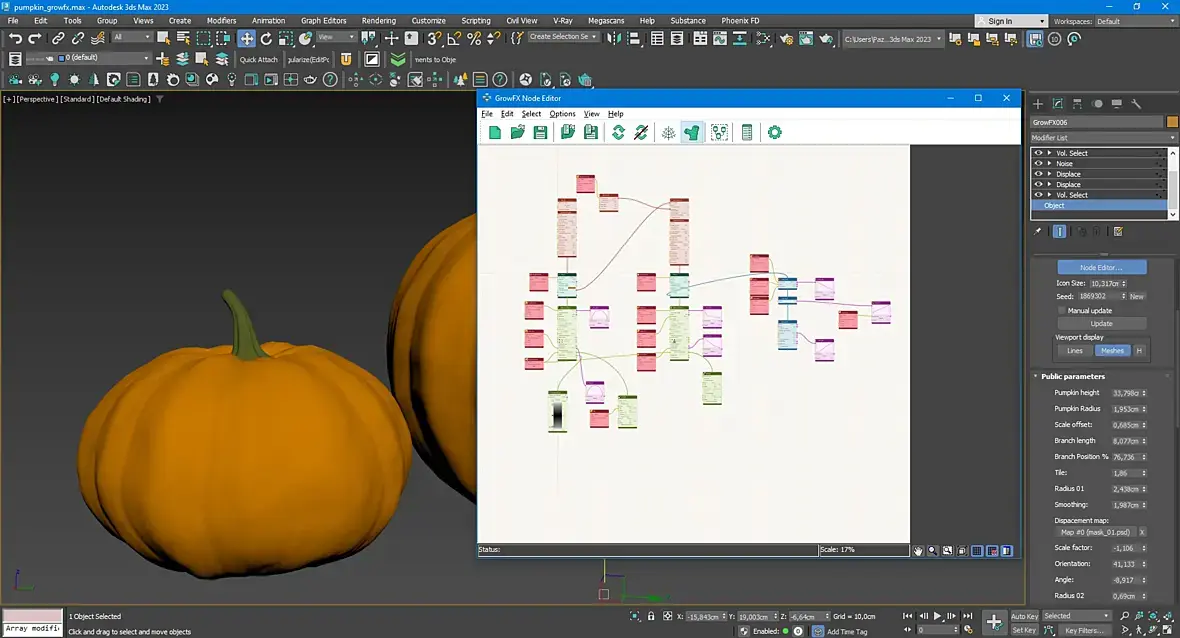This screenshot has height=638, width=1180.
Task: Click the orange object color swatch
Action: pyautogui.click(x=1172, y=122)
